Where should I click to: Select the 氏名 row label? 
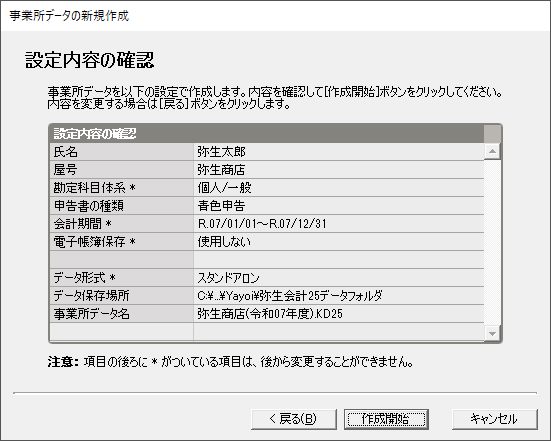[x=122, y=152]
